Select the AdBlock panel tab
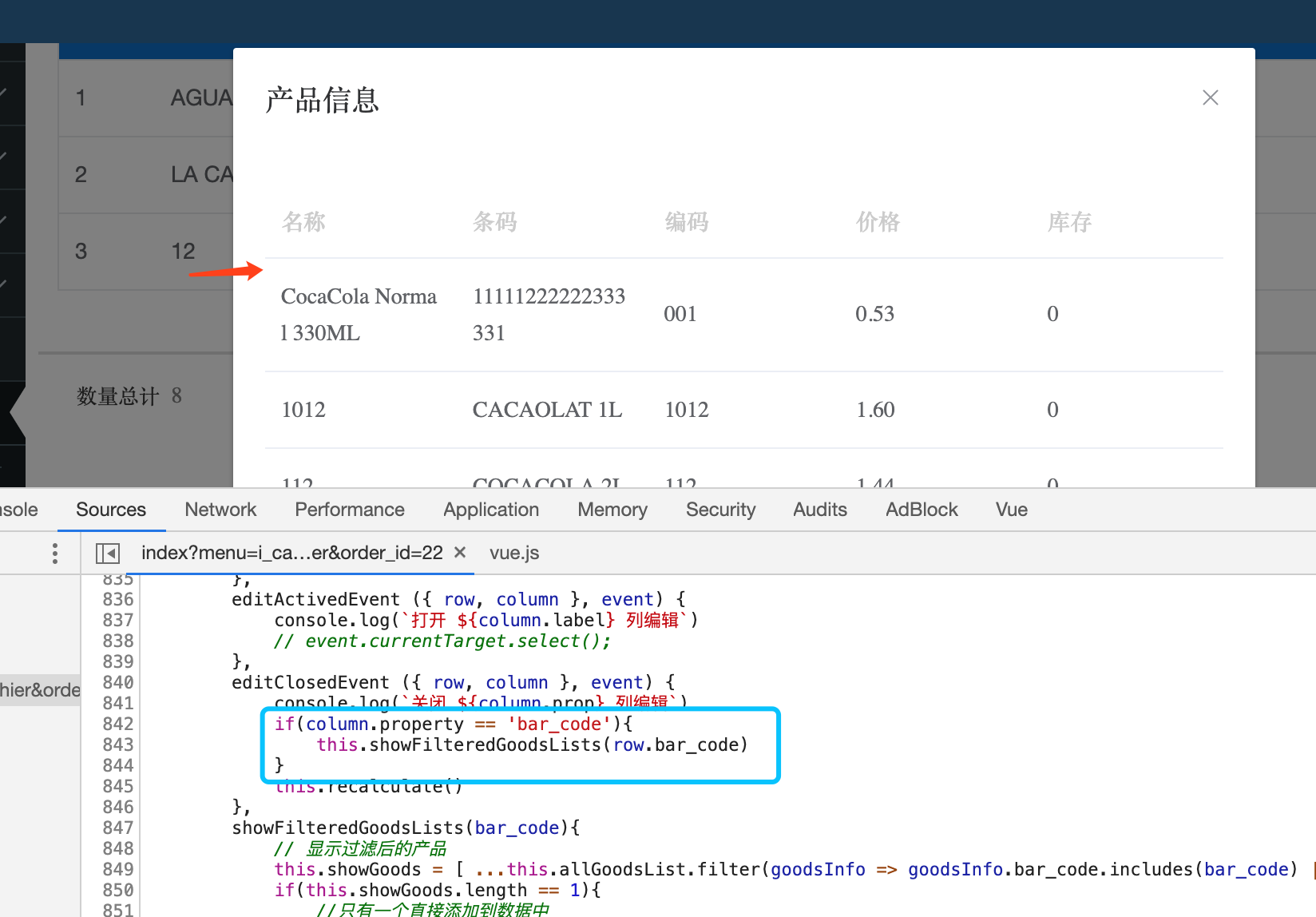Viewport: 1316px width, 917px height. [x=921, y=510]
